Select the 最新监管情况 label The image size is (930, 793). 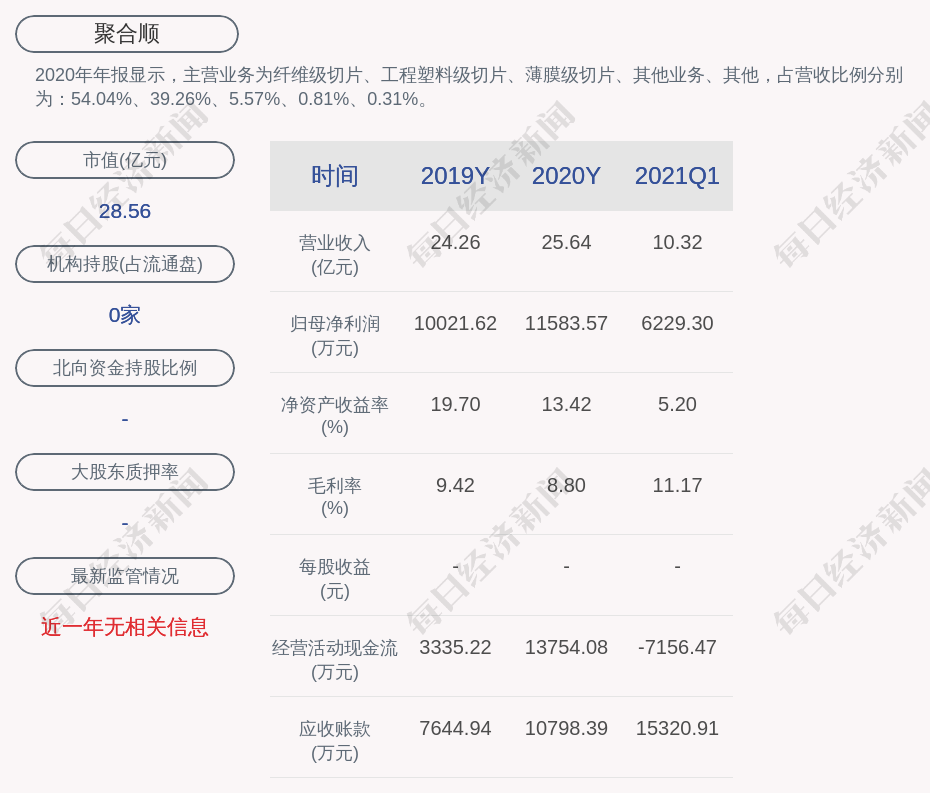coord(125,576)
